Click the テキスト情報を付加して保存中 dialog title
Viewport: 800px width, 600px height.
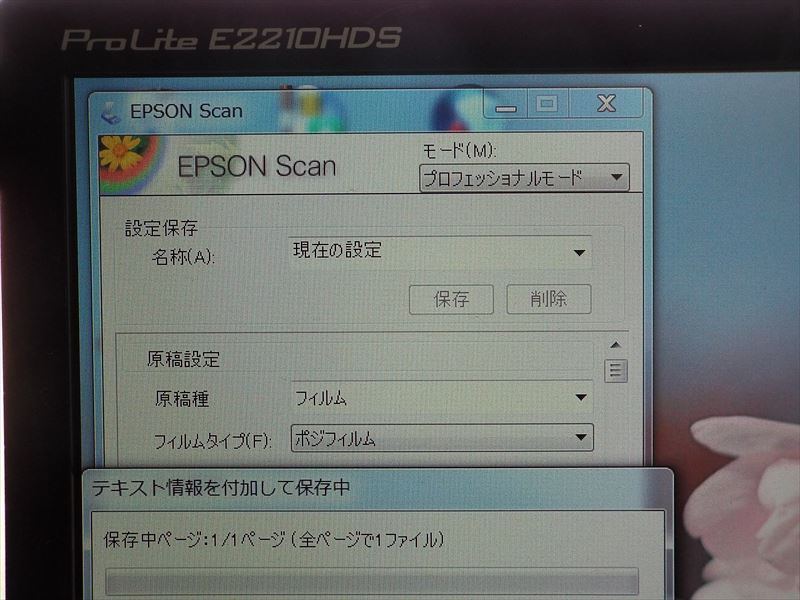pos(220,488)
